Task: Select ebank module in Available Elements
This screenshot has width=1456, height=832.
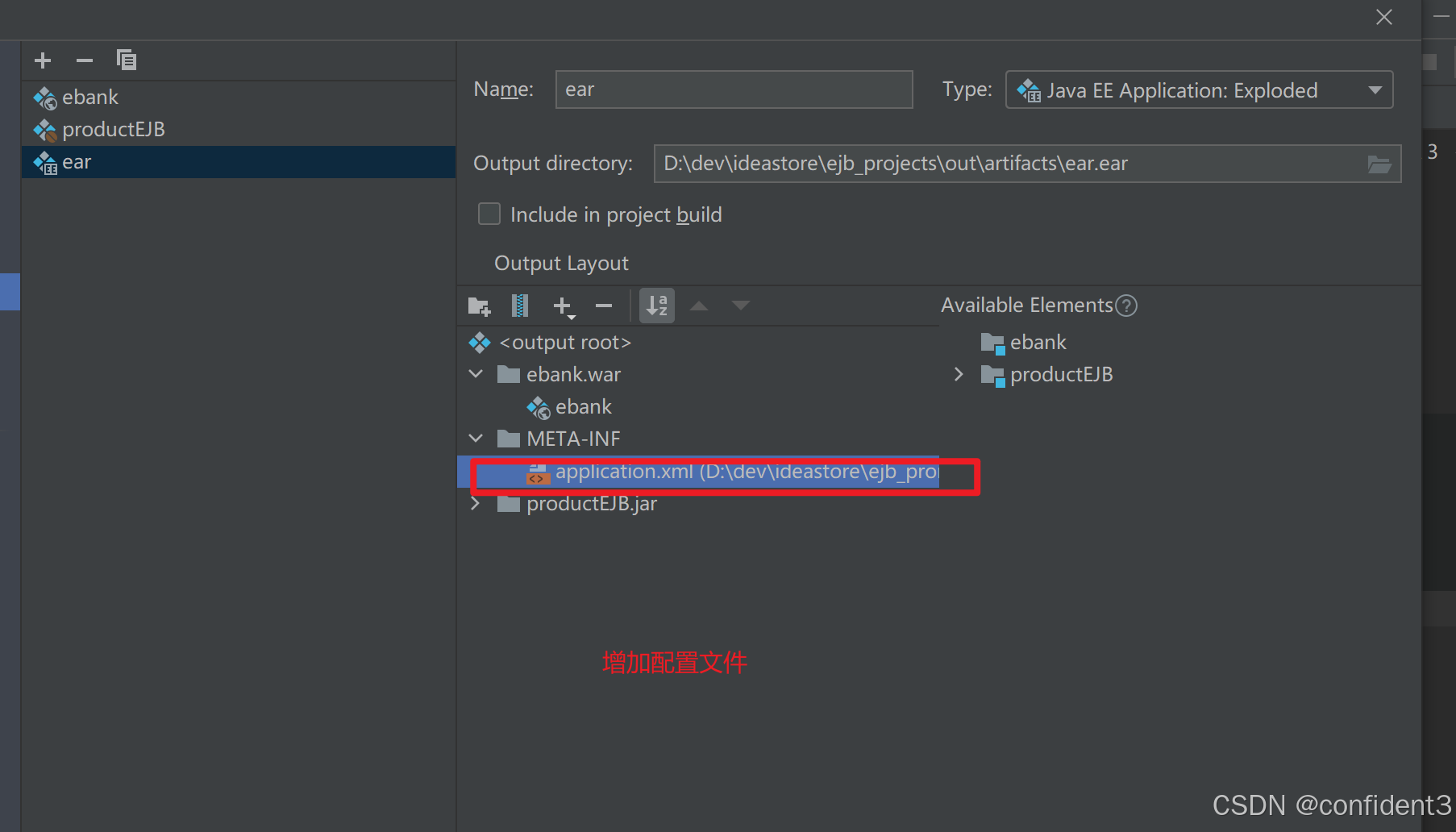Action: click(1024, 343)
